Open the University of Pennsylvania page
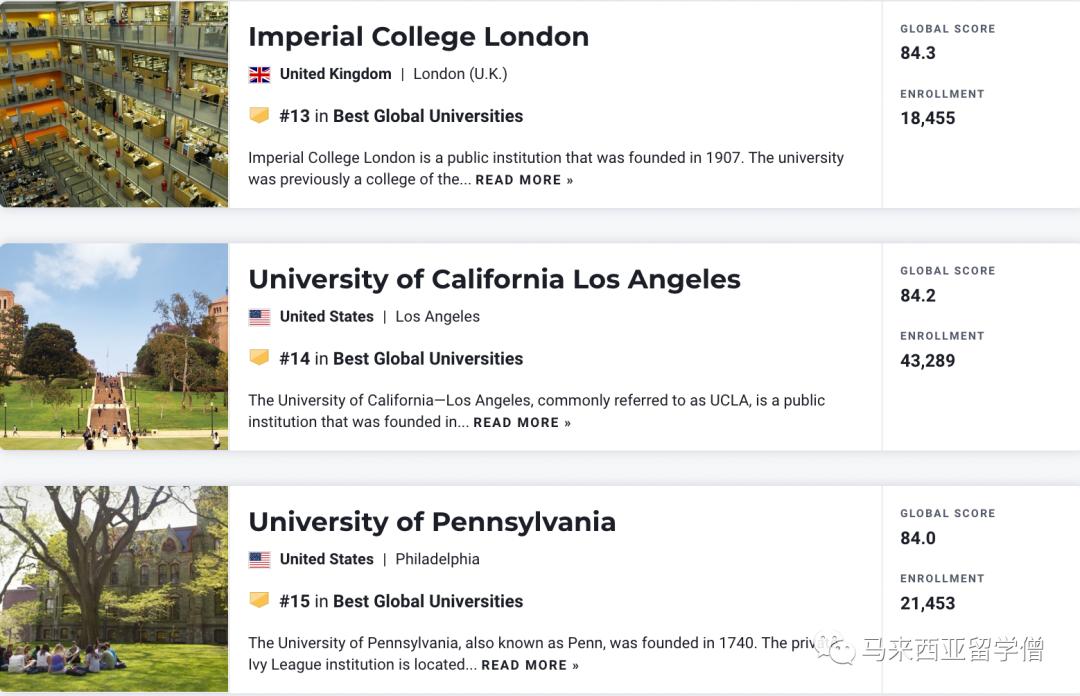Screen dimensions: 1080x696 [x=433, y=521]
